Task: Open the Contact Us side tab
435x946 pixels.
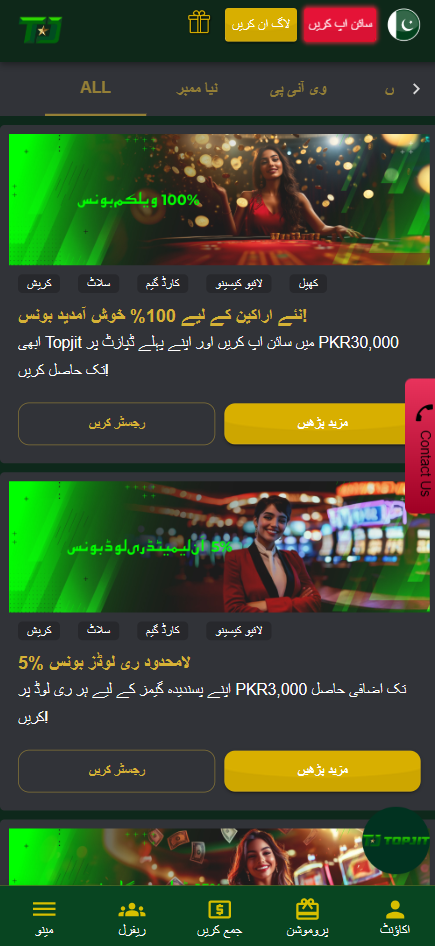Action: tap(421, 446)
